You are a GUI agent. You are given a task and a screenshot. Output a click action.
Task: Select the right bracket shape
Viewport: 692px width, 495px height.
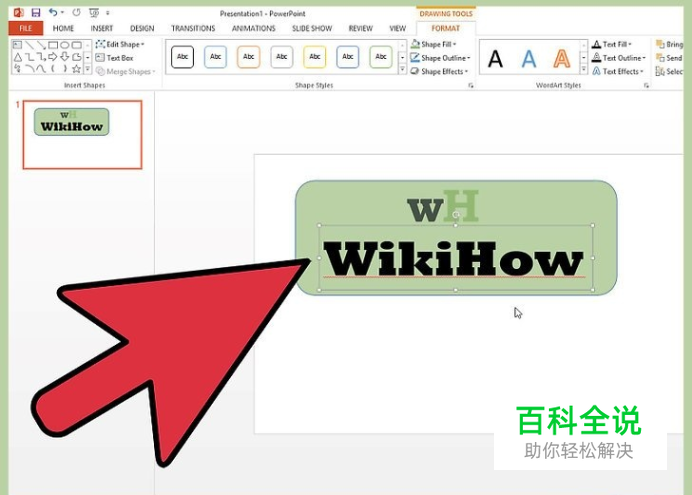tap(65, 68)
